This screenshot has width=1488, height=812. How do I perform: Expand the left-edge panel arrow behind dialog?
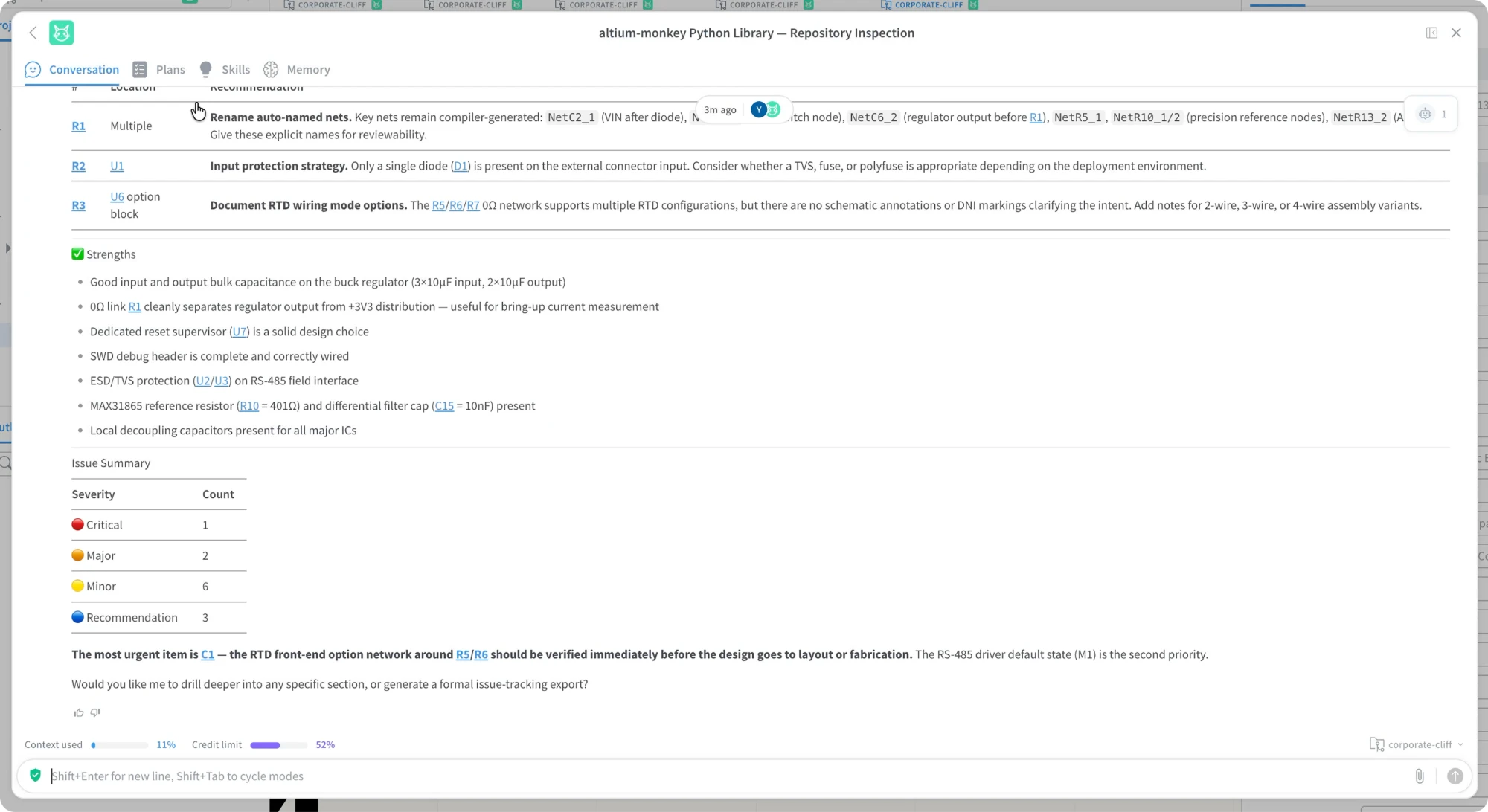(7, 248)
